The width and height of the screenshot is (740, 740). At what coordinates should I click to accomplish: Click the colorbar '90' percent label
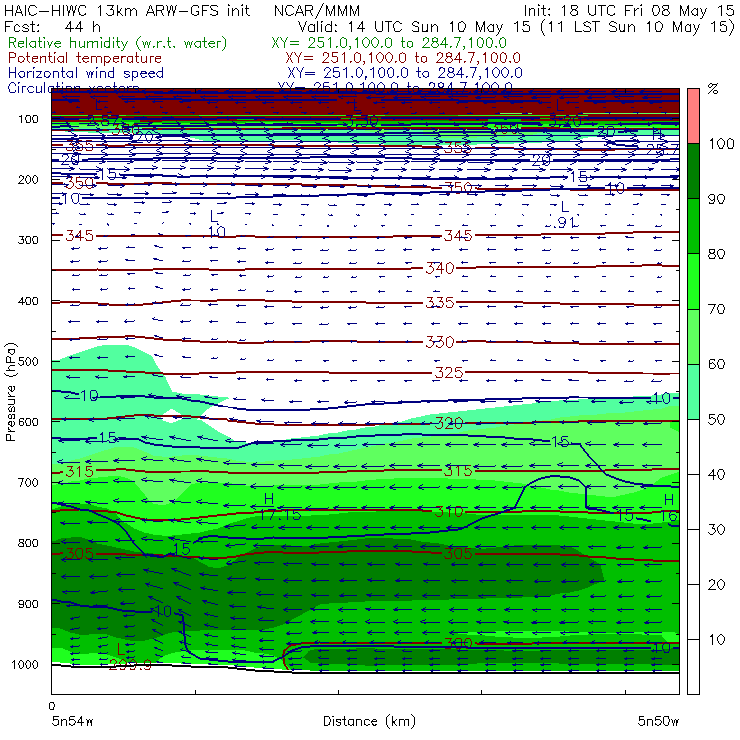click(x=716, y=199)
